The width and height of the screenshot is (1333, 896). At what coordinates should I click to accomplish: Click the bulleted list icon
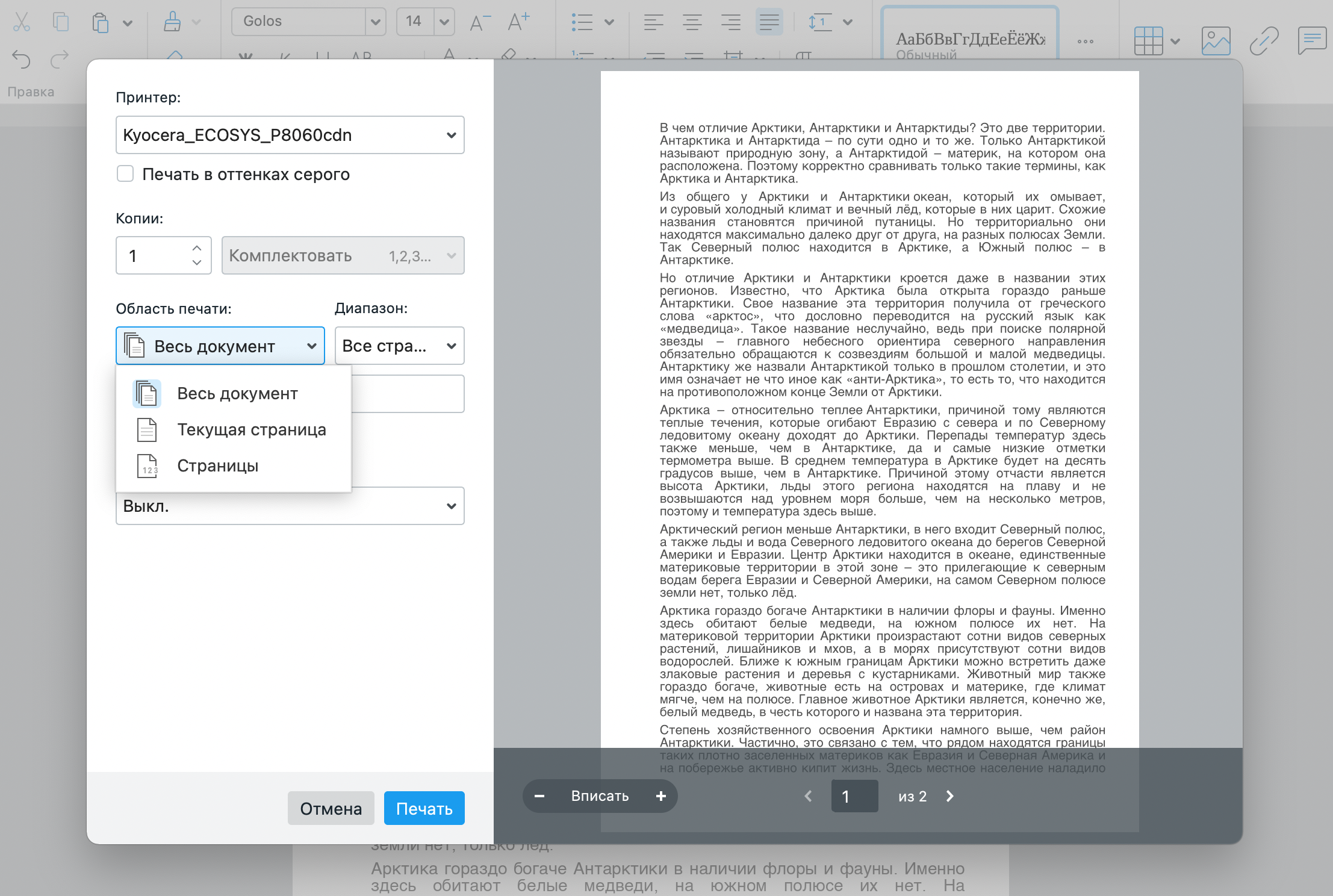pyautogui.click(x=582, y=22)
